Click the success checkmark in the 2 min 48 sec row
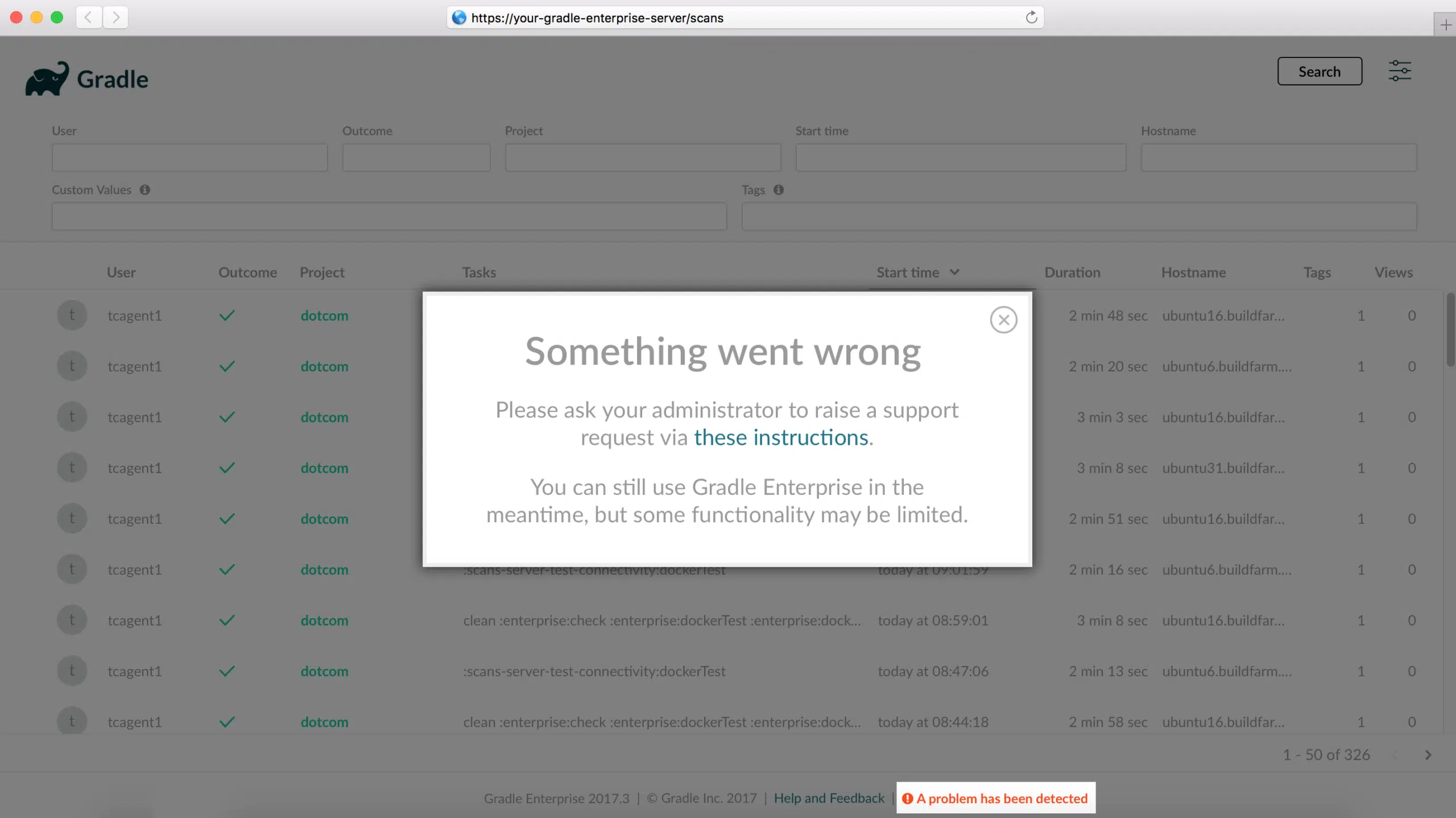This screenshot has width=1456, height=818. pos(227,315)
